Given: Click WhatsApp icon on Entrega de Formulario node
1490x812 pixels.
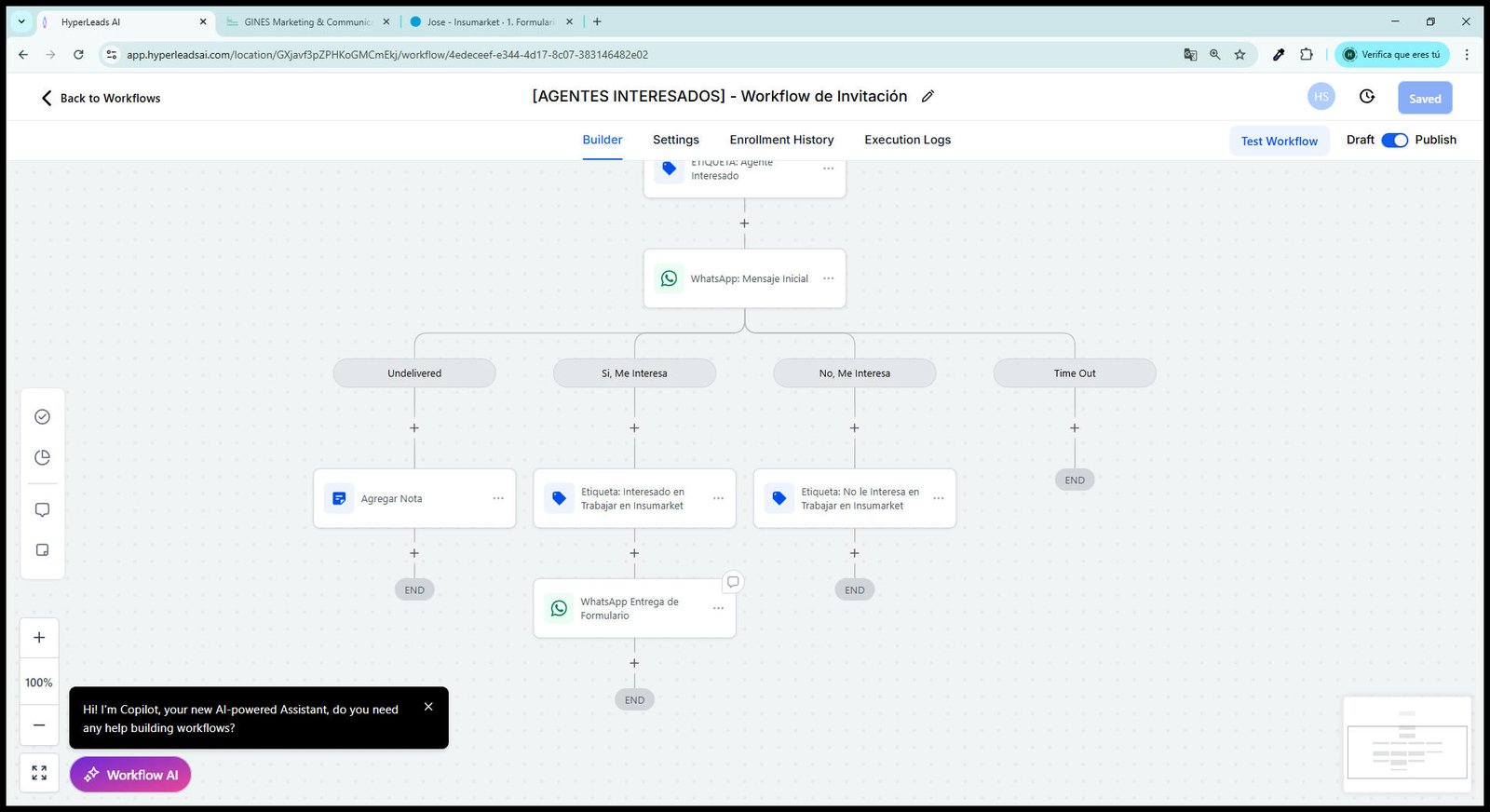Looking at the screenshot, I should pos(559,608).
